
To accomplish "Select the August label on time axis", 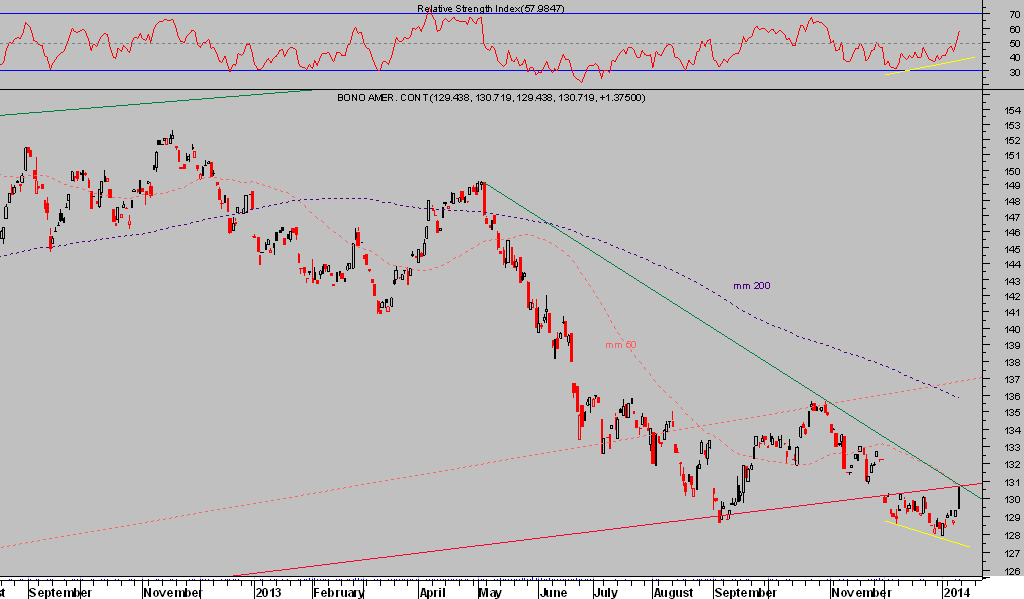I will [x=672, y=592].
